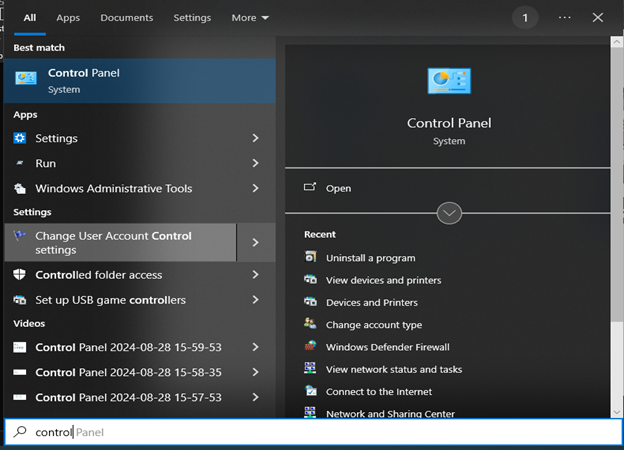Expand Controlled folder access arrow
624x450 pixels.
(255, 275)
